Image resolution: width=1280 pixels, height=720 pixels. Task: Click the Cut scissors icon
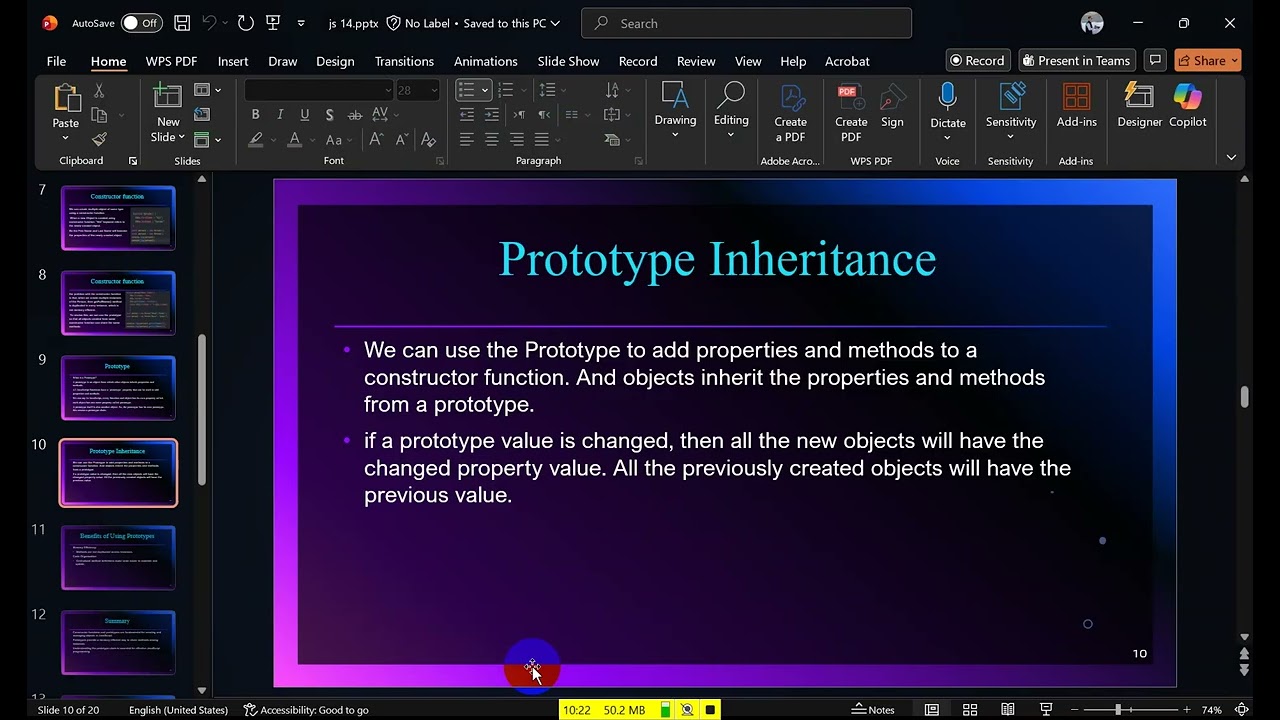99,91
